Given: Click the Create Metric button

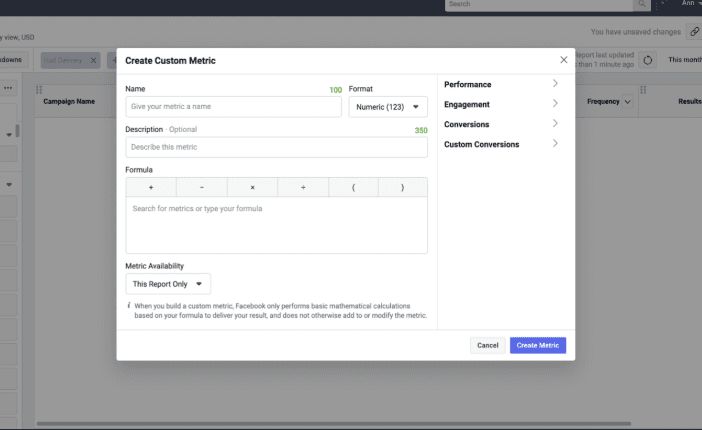Looking at the screenshot, I should coord(538,345).
